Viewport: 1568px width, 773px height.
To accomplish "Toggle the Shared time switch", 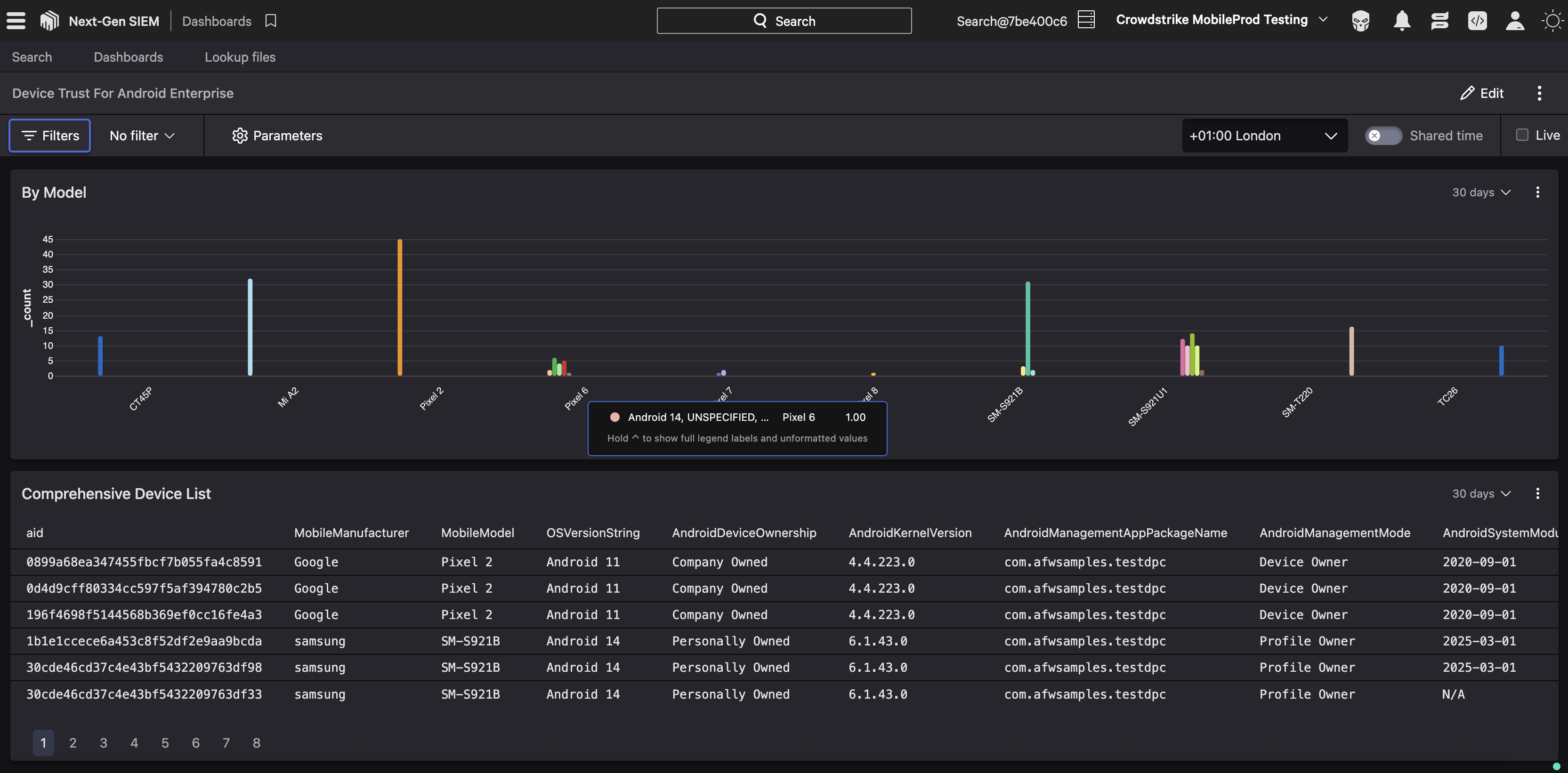I will 1383,135.
